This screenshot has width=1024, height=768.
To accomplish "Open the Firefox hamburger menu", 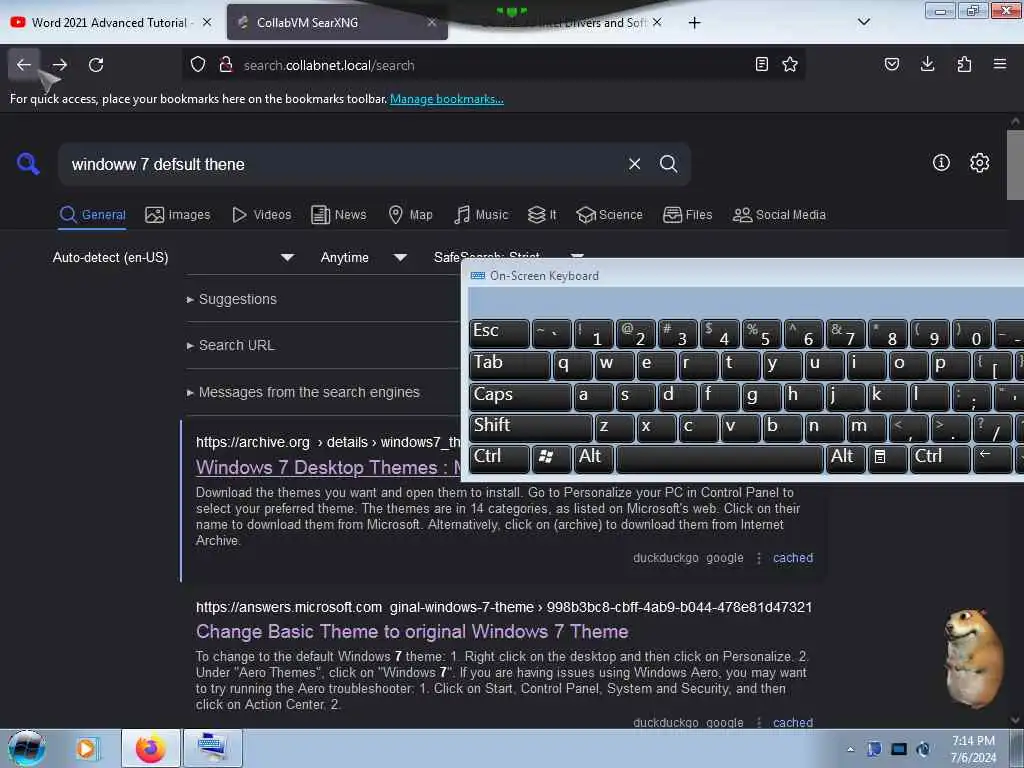I will tap(1000, 64).
